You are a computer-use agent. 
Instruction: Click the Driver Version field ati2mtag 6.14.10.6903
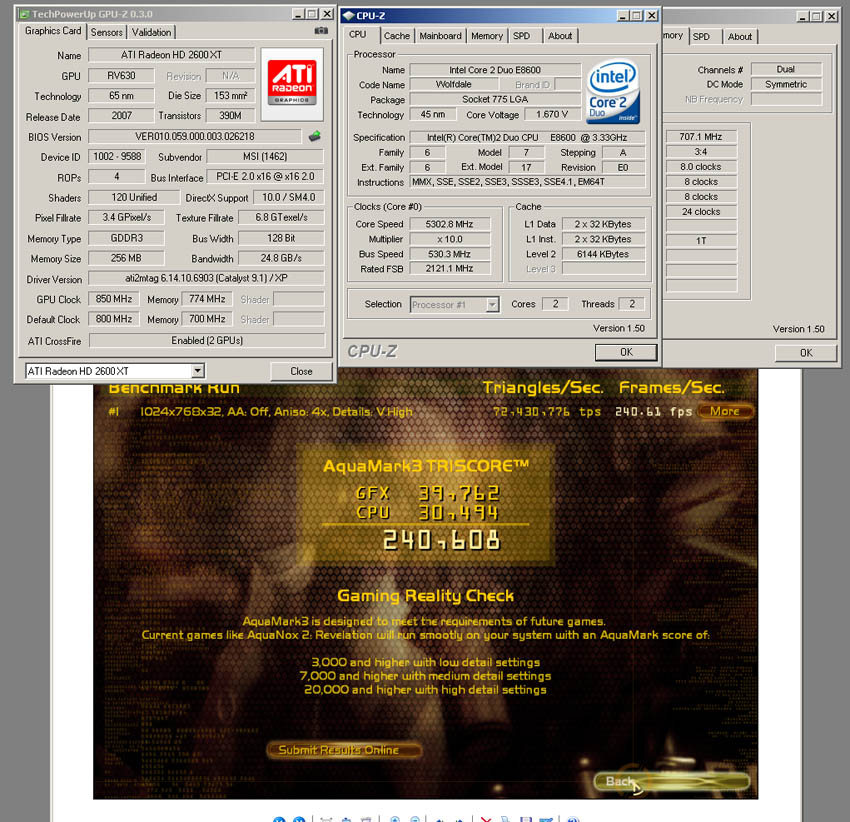point(206,279)
